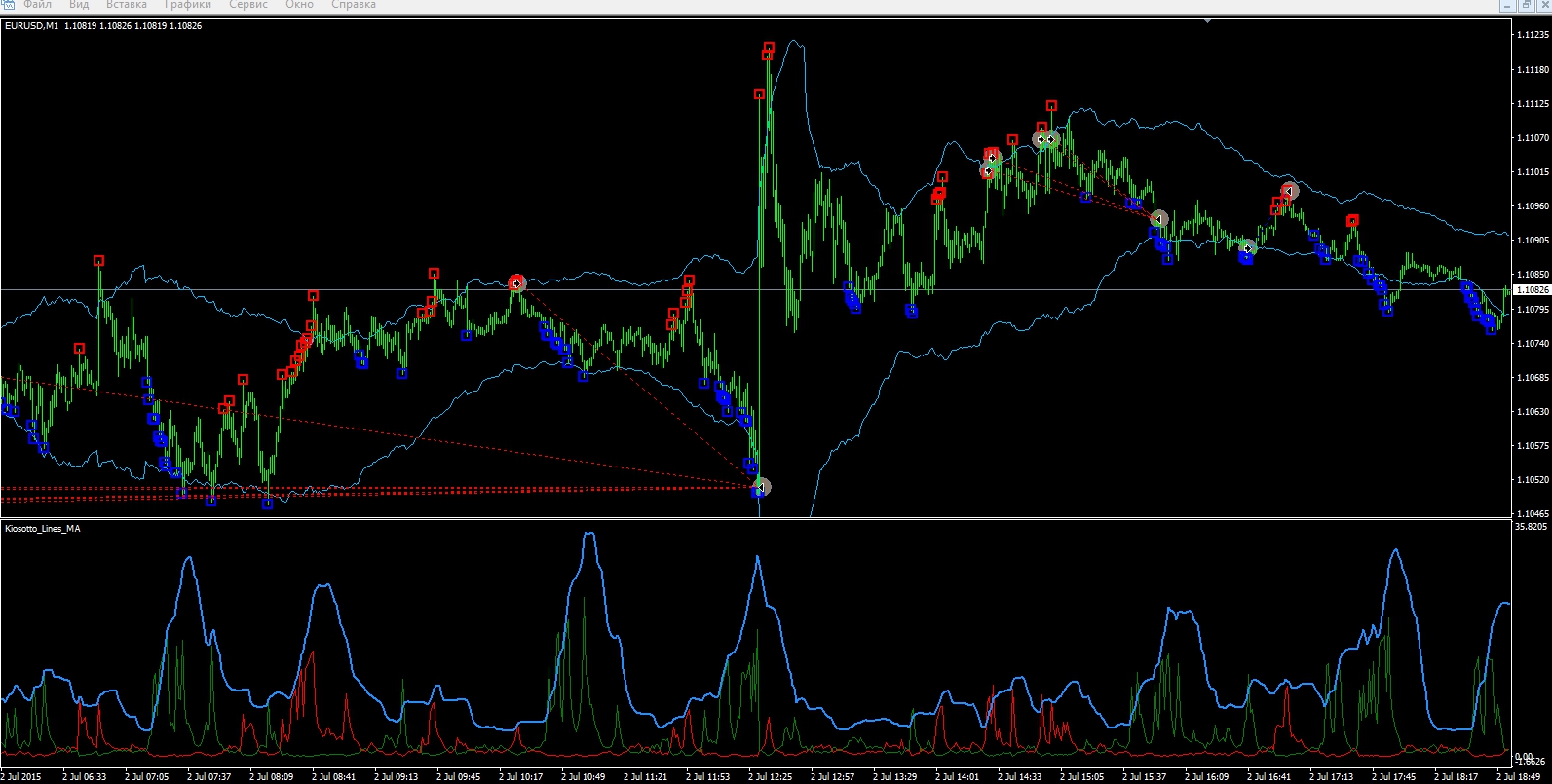
Task: Open the Вставка menu
Action: tap(127, 4)
